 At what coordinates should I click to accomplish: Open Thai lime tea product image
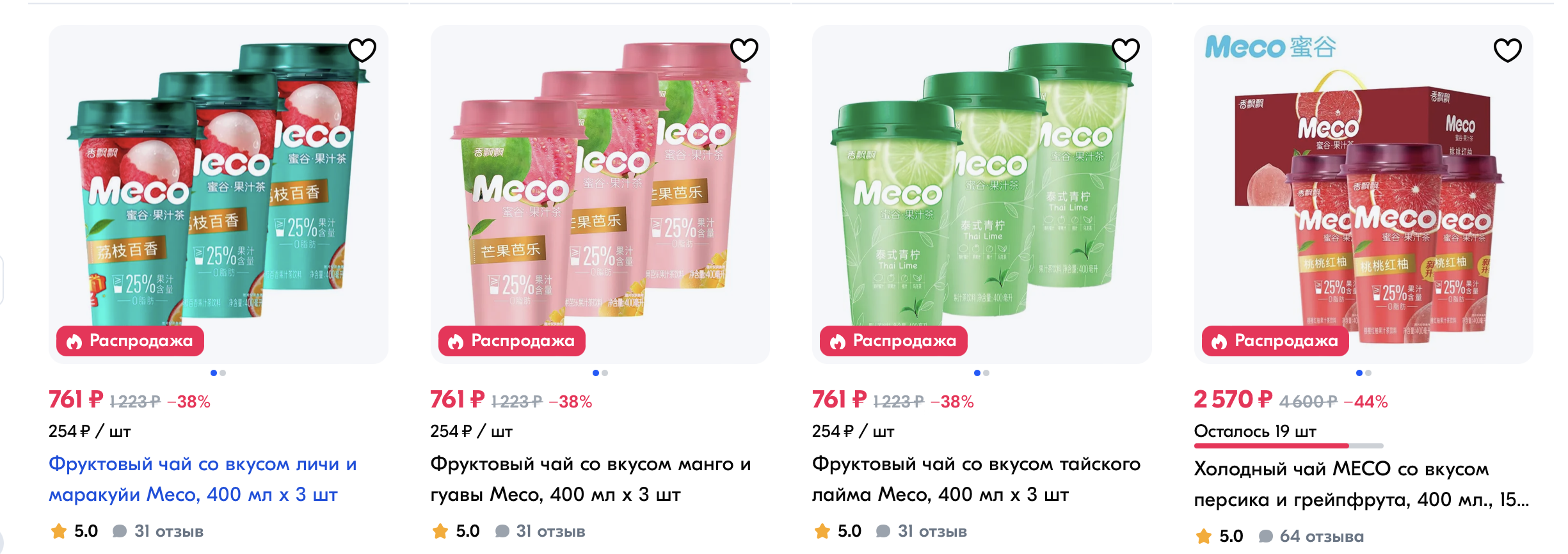point(982,194)
